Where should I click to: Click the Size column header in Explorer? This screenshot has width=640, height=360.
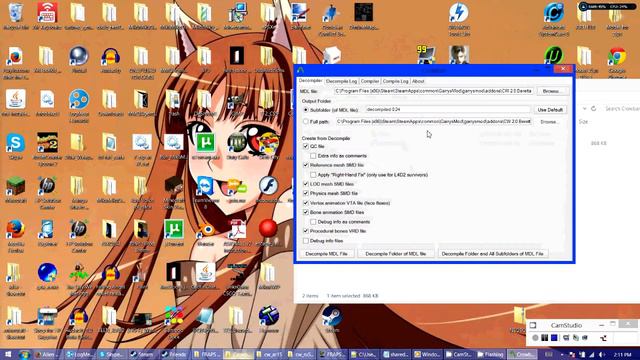coord(583,122)
